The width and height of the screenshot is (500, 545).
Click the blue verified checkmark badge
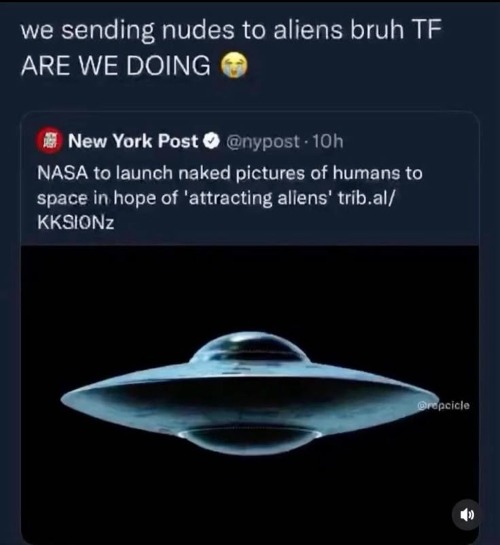(x=212, y=141)
